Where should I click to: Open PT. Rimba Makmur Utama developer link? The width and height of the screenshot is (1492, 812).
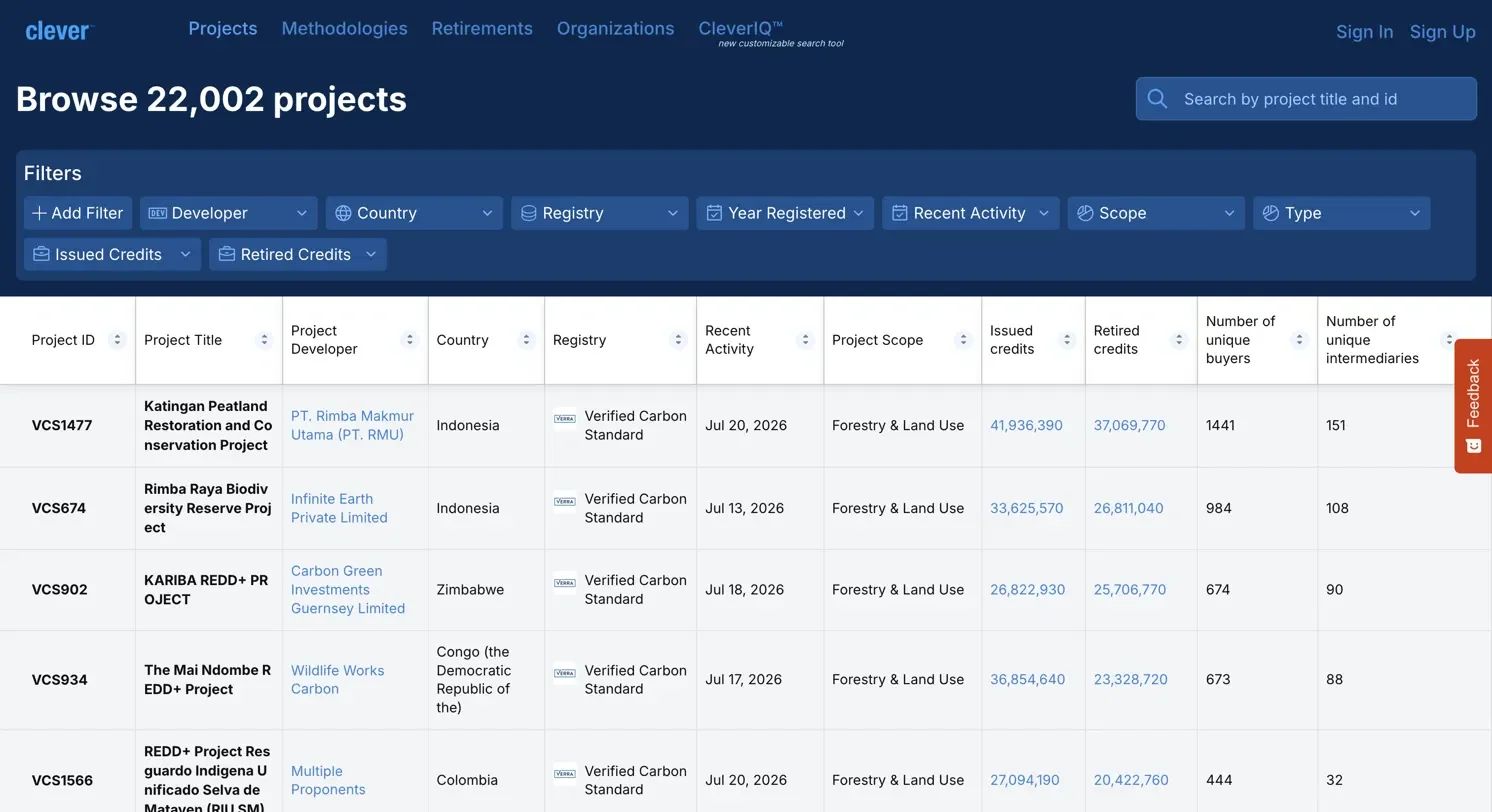[352, 425]
